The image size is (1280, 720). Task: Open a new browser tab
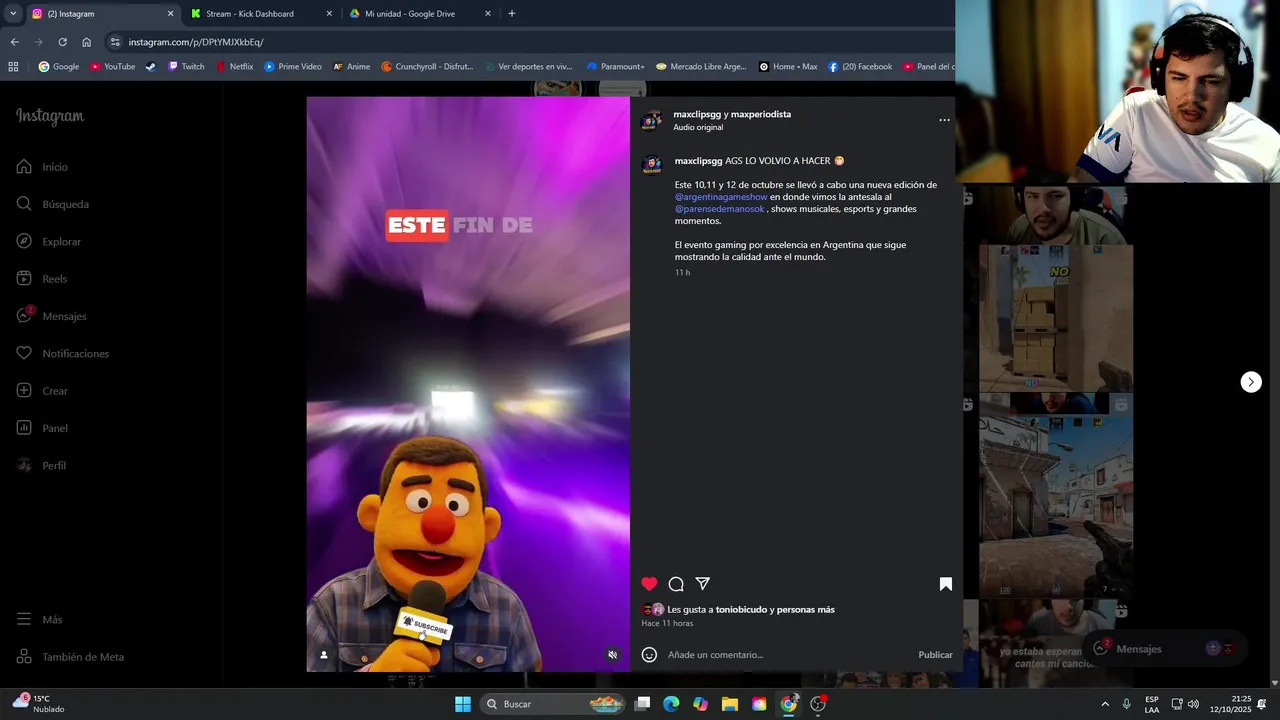(512, 14)
